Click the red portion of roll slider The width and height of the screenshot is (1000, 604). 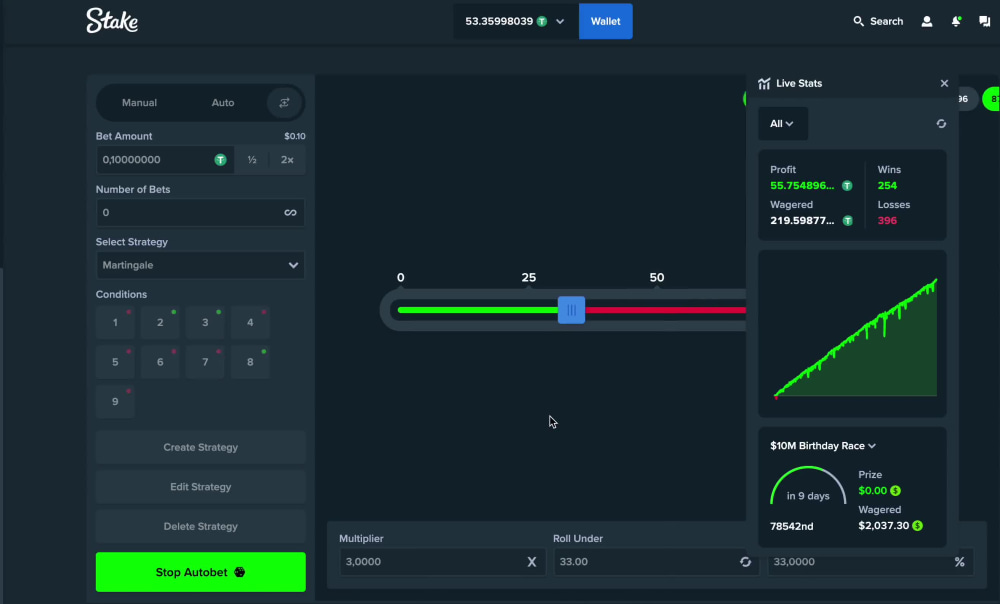665,310
